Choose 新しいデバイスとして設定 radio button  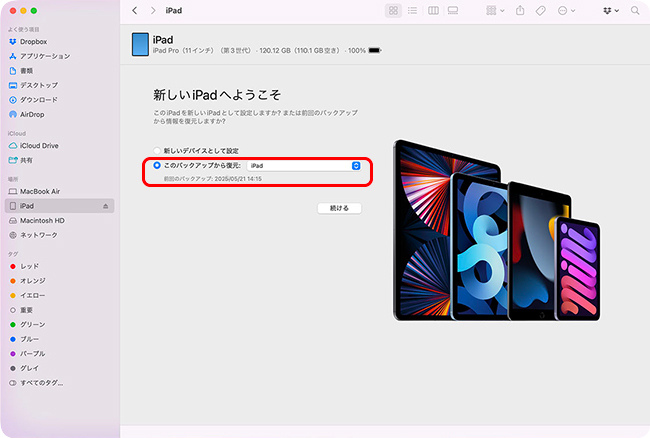(157, 150)
